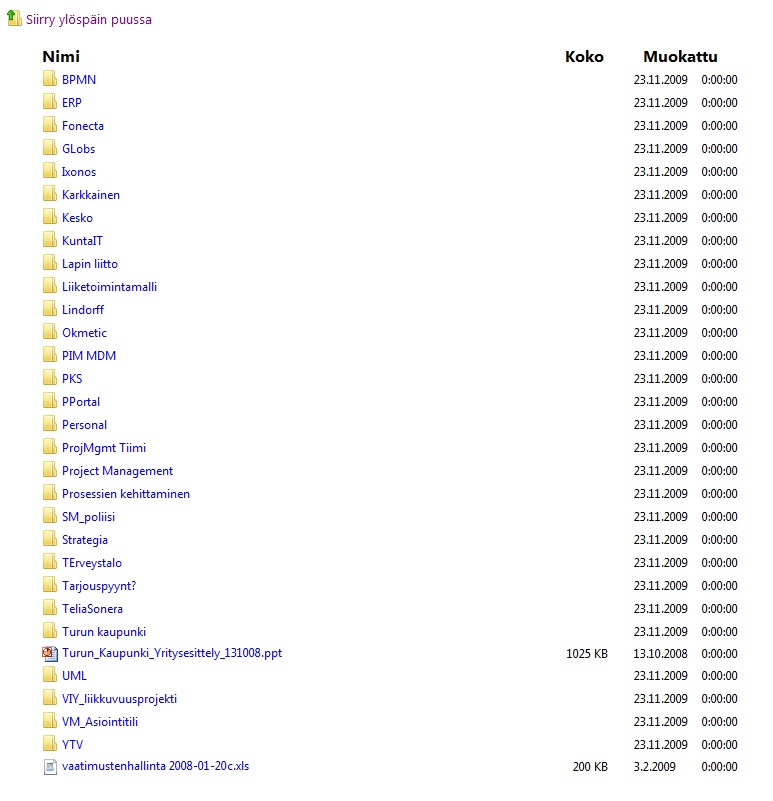773x801 pixels.
Task: Open the VIY_liikkuvuusprojekti folder
Action: coord(119,698)
